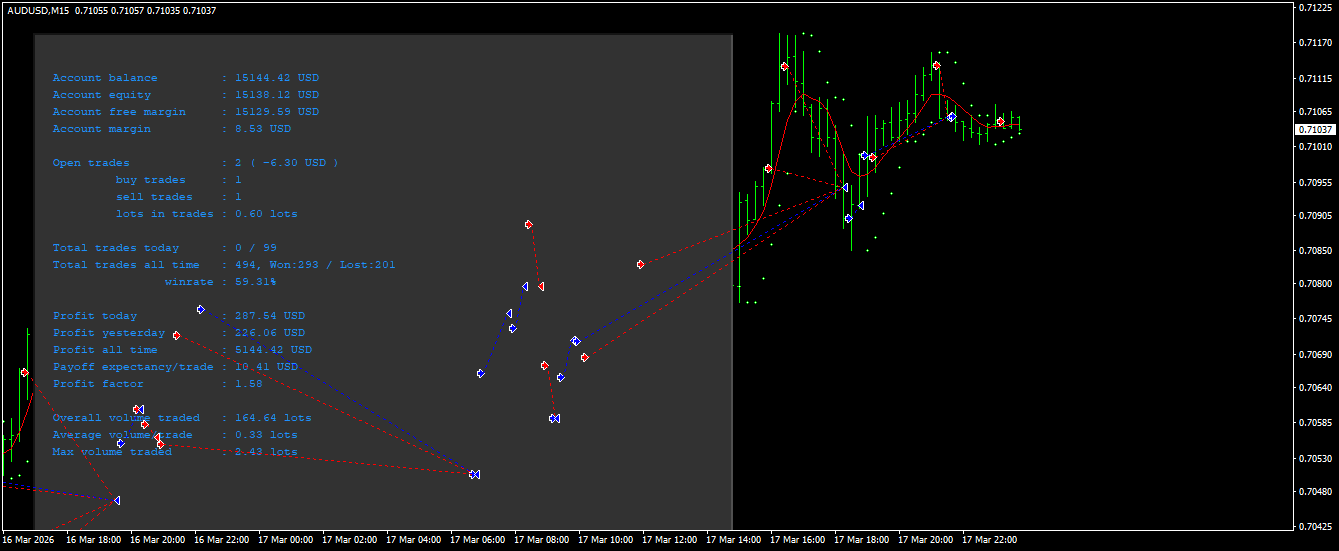1339x551 pixels.
Task: Select the red arrow next to Profit yesterday text
Action: point(176,335)
